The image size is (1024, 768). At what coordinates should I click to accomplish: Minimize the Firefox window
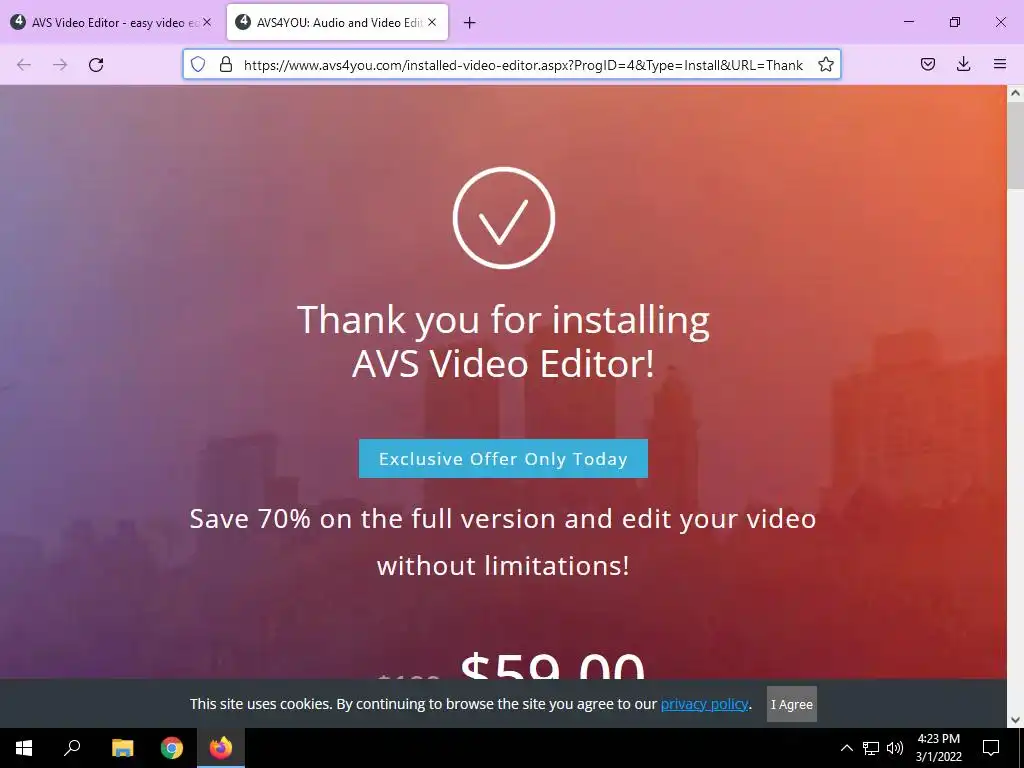click(908, 22)
